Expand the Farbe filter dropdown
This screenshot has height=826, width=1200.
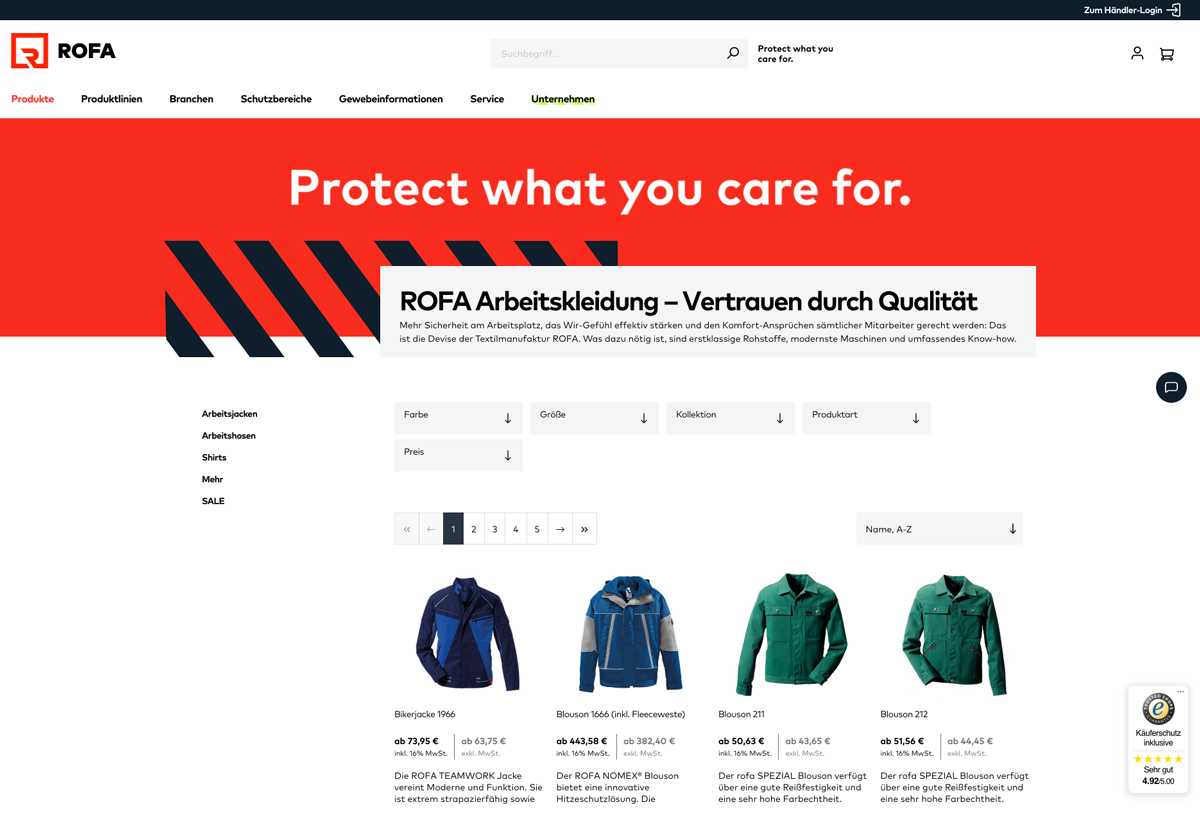pos(458,418)
